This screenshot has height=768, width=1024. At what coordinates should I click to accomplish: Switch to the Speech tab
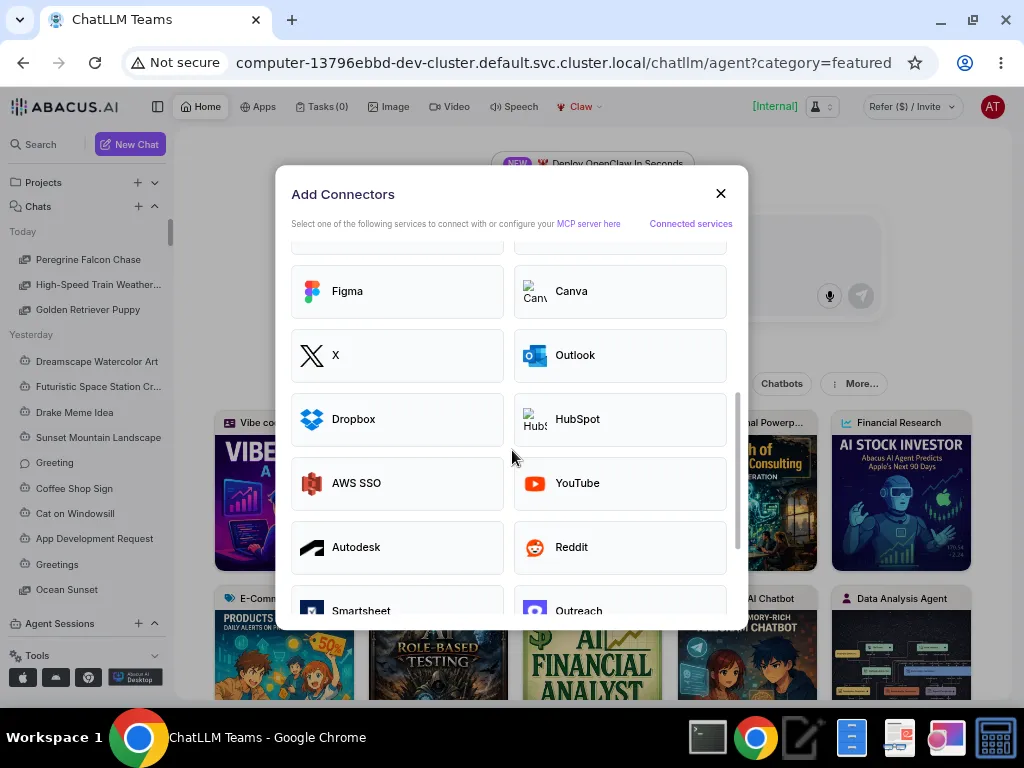click(514, 106)
